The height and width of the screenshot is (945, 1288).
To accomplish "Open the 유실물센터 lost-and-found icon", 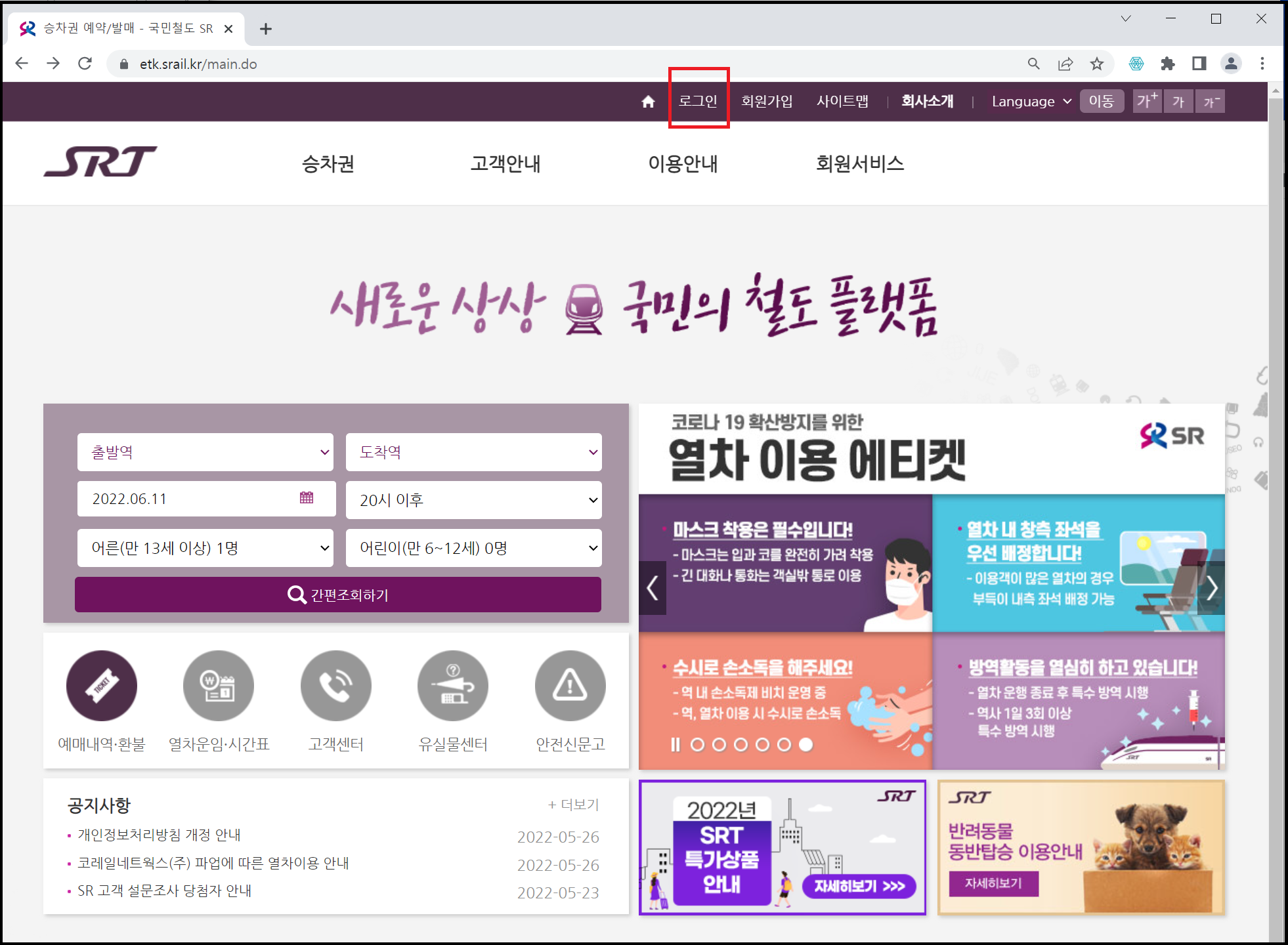I will click(453, 686).
